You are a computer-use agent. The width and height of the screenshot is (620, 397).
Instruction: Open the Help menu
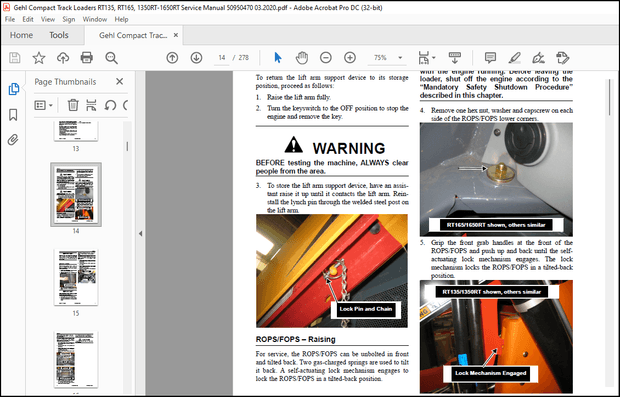[x=121, y=19]
